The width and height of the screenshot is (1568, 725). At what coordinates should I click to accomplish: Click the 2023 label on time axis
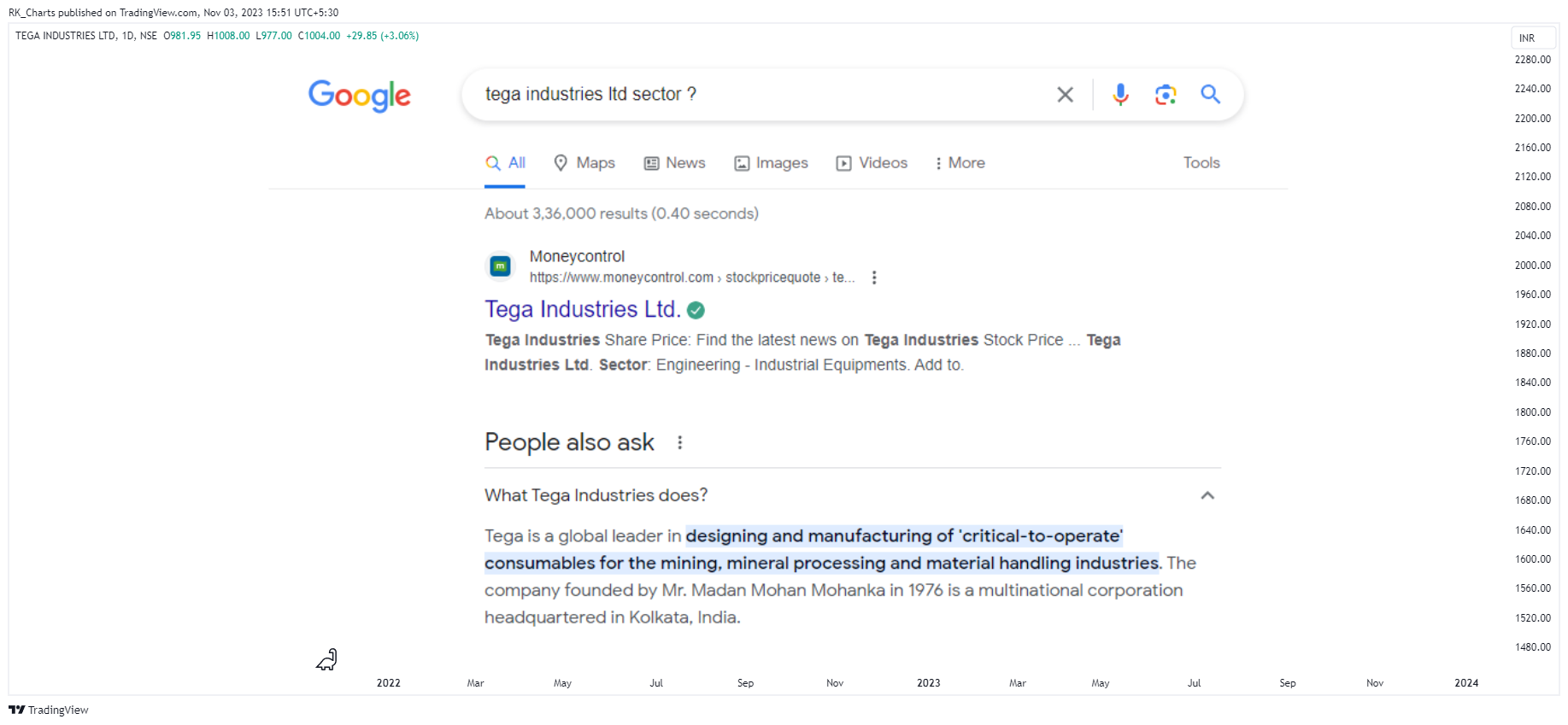[x=928, y=683]
